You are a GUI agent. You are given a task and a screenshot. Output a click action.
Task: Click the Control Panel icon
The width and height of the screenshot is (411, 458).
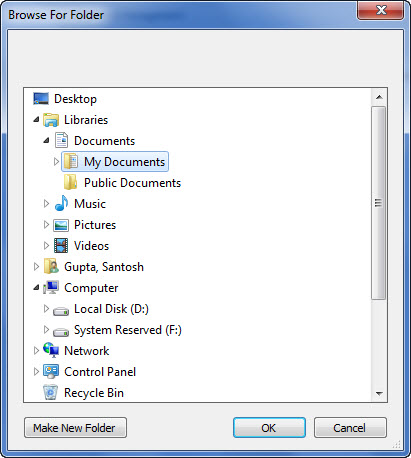51,372
